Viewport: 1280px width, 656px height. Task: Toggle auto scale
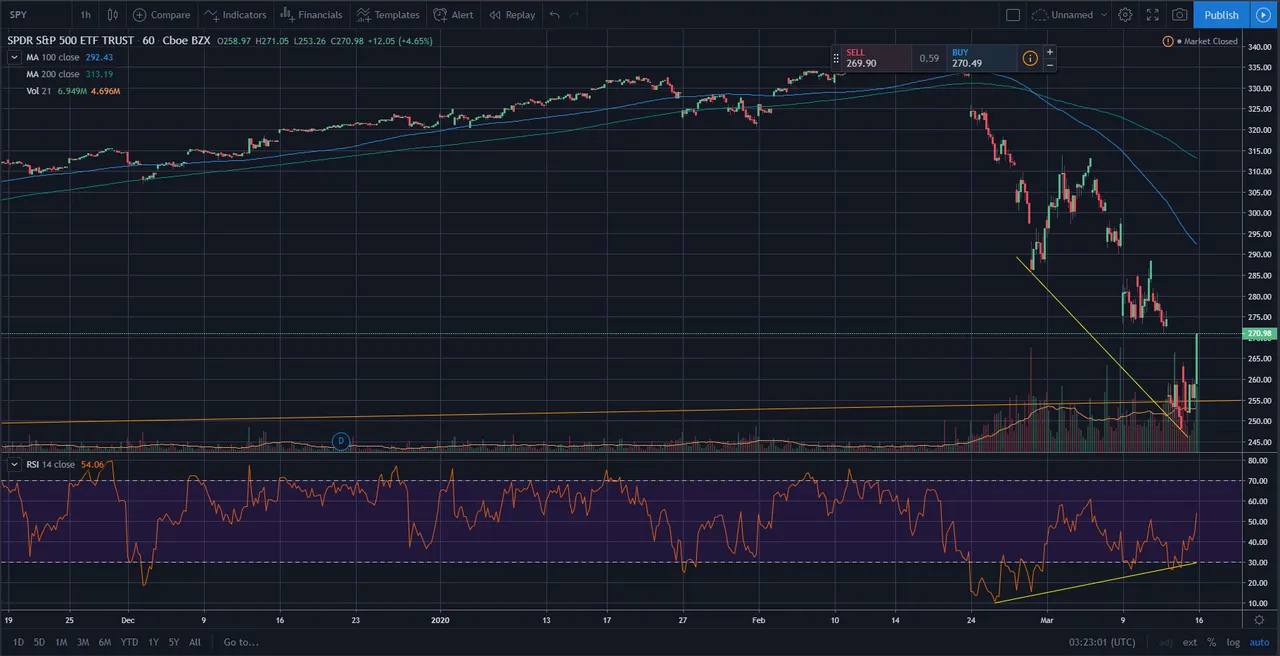point(1257,642)
